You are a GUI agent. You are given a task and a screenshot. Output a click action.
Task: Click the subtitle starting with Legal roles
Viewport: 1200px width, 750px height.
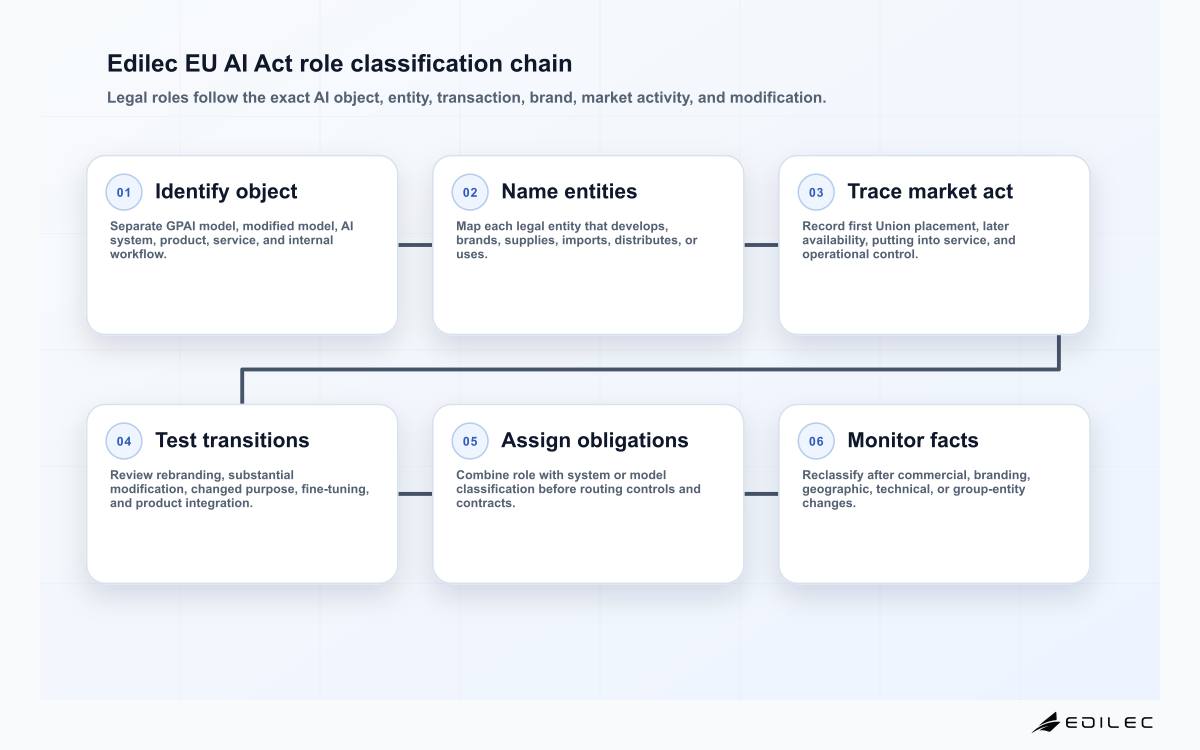(467, 98)
